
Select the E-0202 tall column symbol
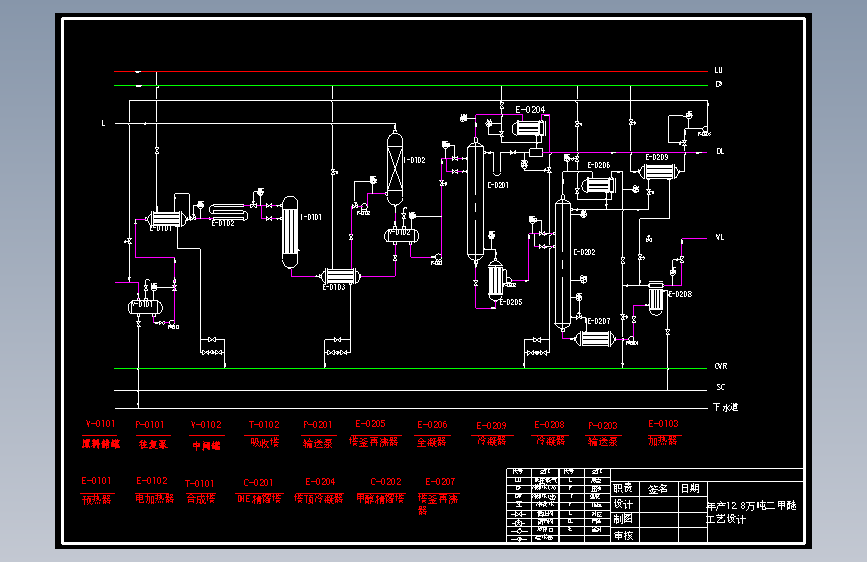(562, 264)
